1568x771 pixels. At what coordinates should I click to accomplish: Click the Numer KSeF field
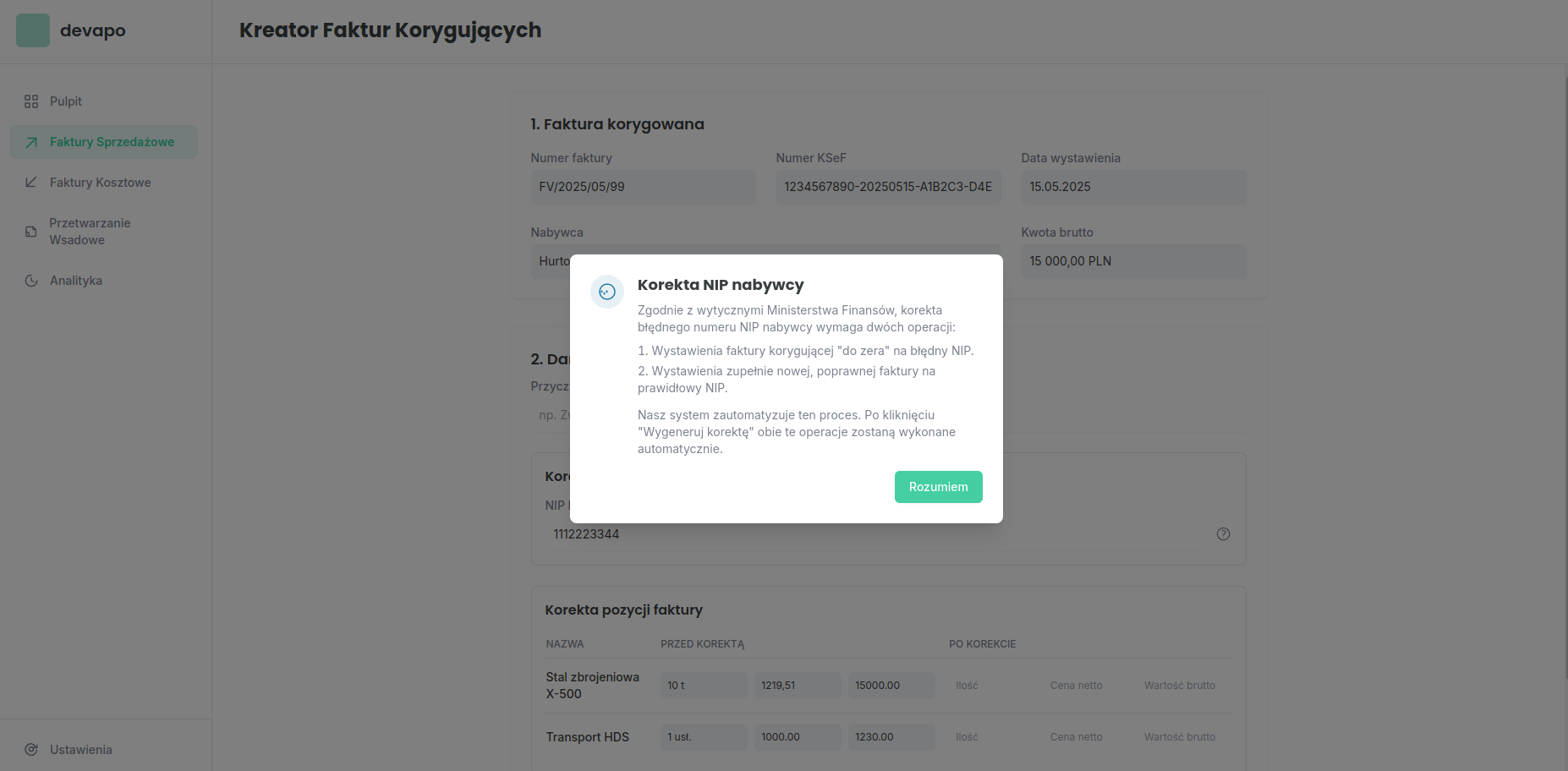point(888,187)
